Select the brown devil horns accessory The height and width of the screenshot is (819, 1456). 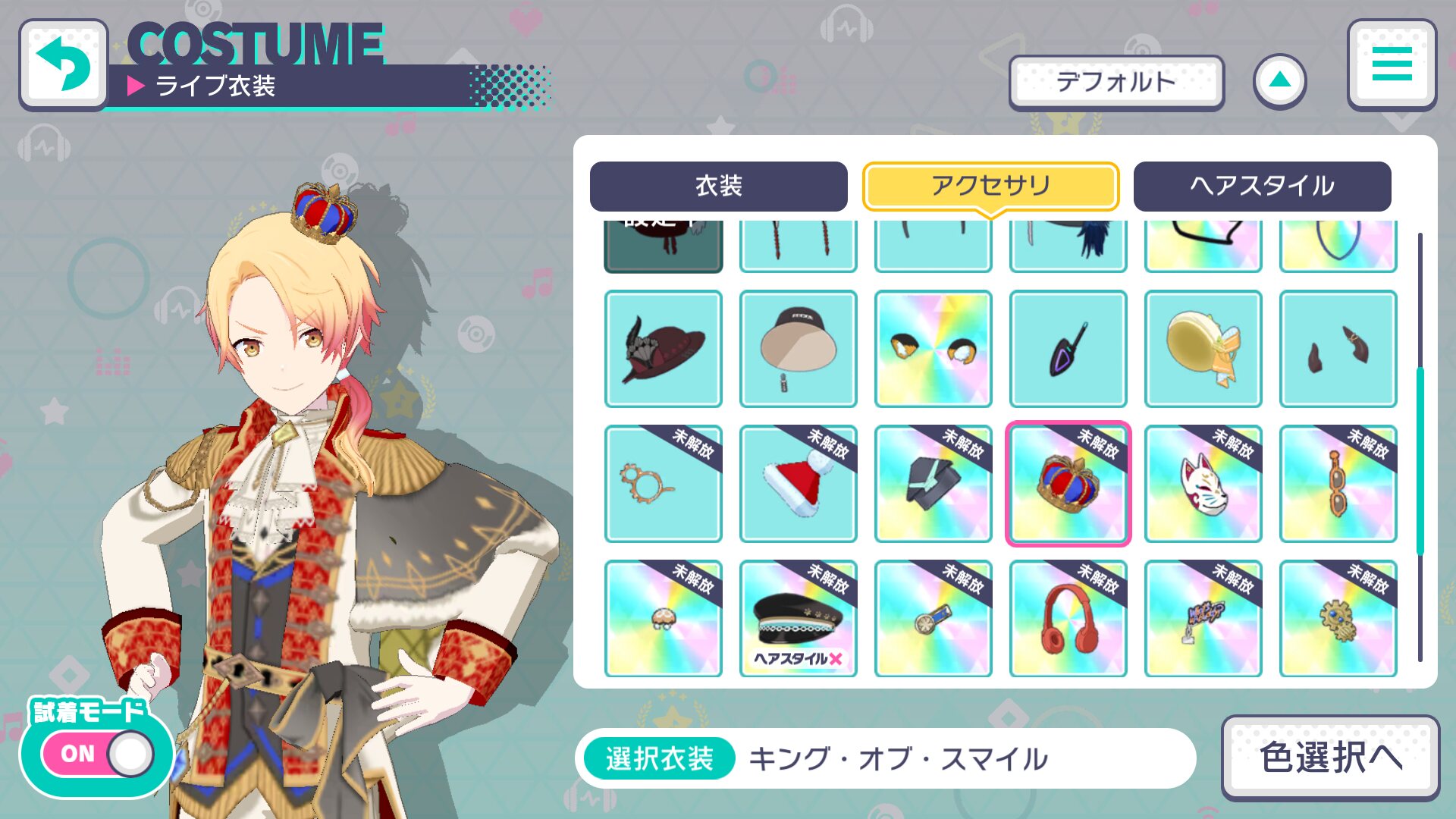[1338, 349]
